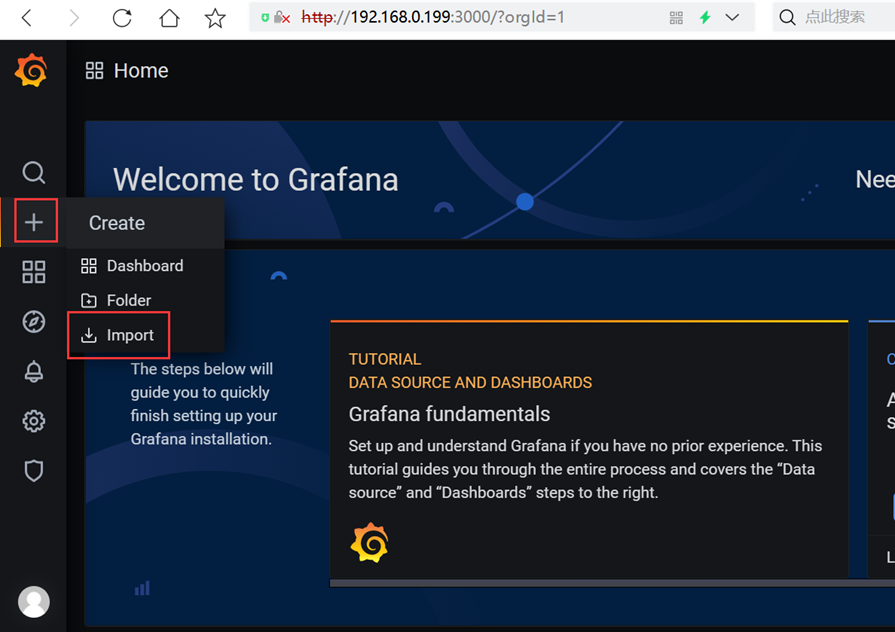Open the Grafana fundamentals tutorial card
895x632 pixels.
tap(589, 449)
